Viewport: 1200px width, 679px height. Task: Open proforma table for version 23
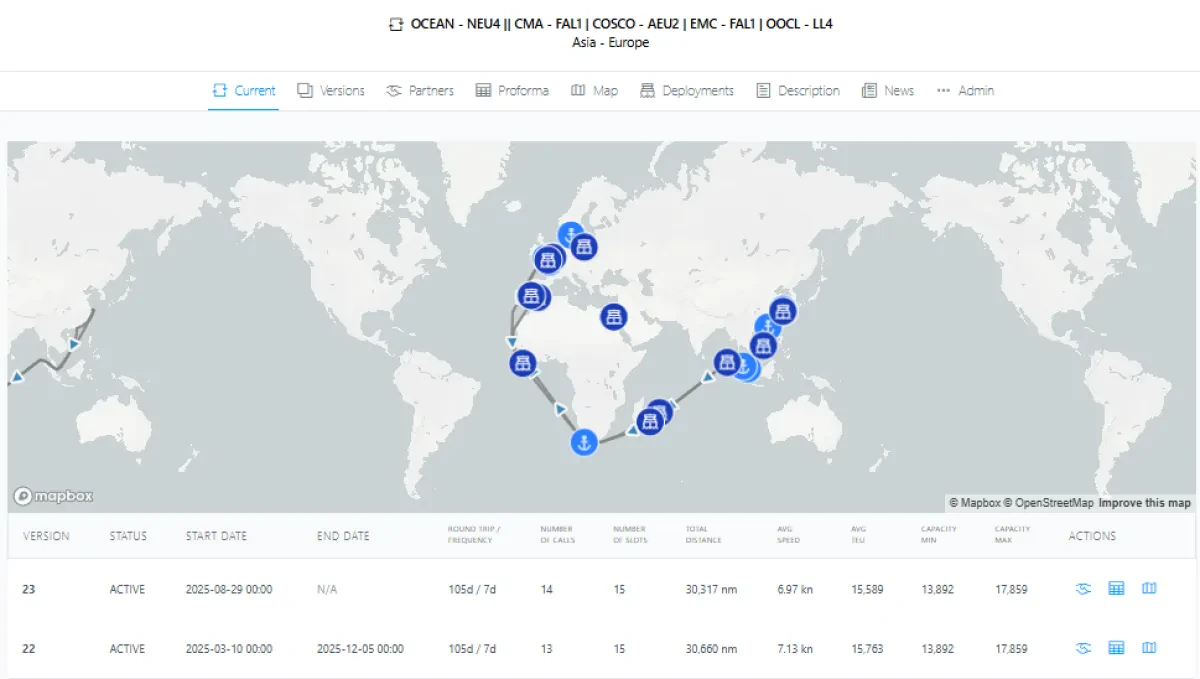point(1116,589)
